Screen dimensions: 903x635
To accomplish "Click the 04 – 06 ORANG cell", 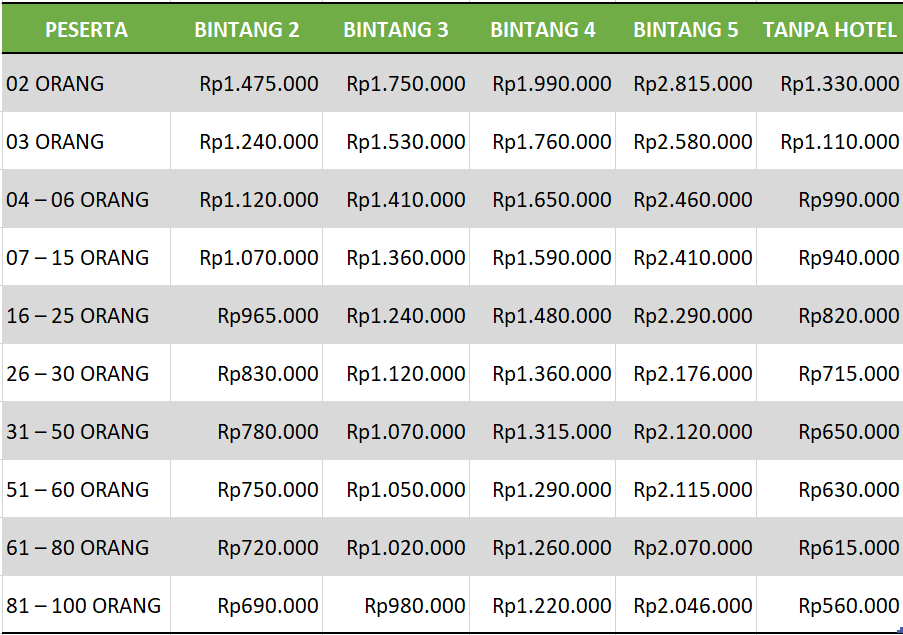I will [77, 200].
